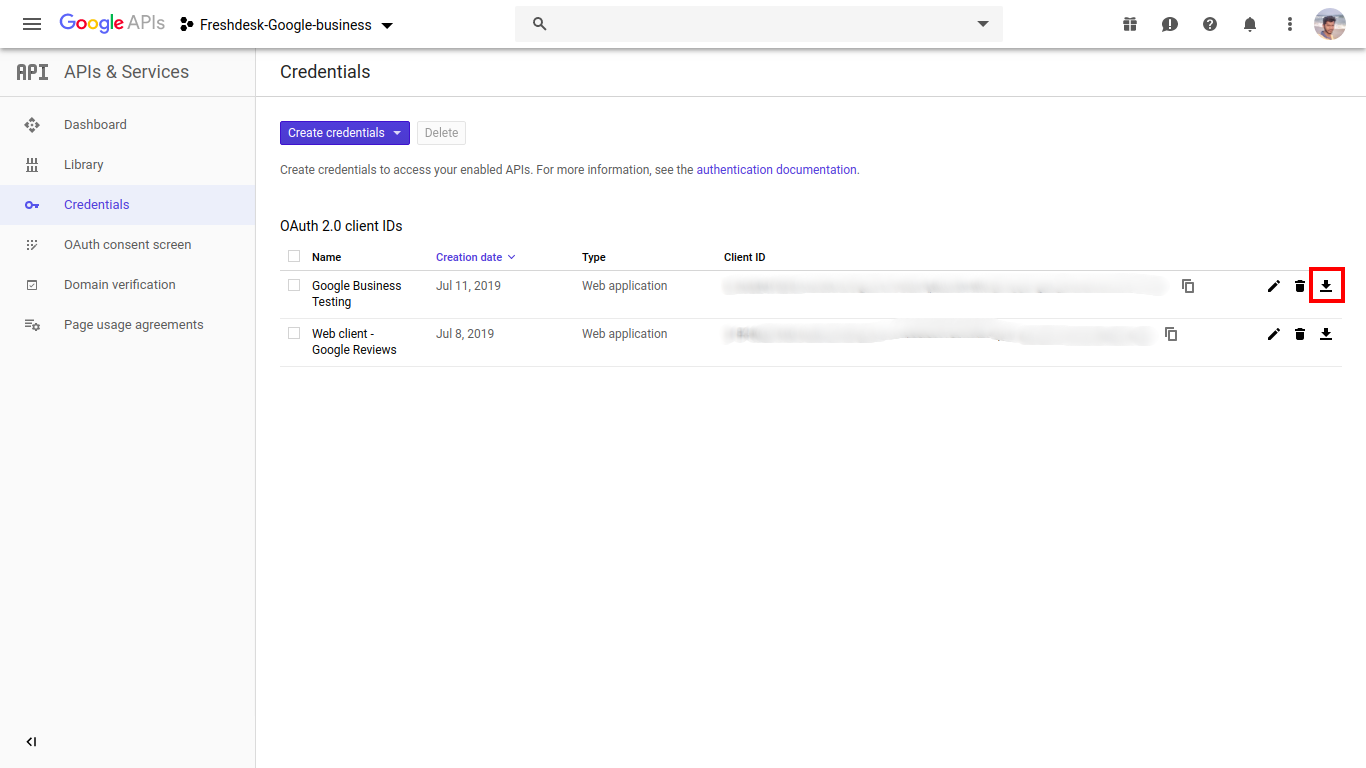This screenshot has height=768, width=1366.
Task: Open Google Business Testing credential
Action: (357, 294)
